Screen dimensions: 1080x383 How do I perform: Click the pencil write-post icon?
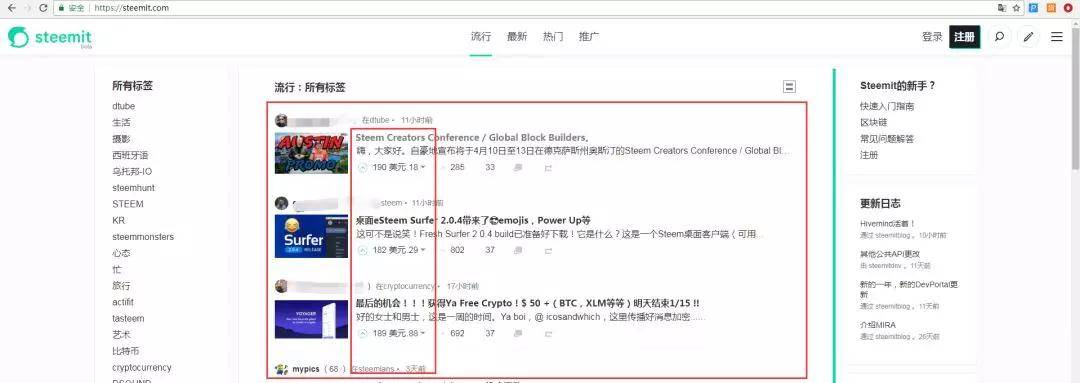(x=1028, y=37)
